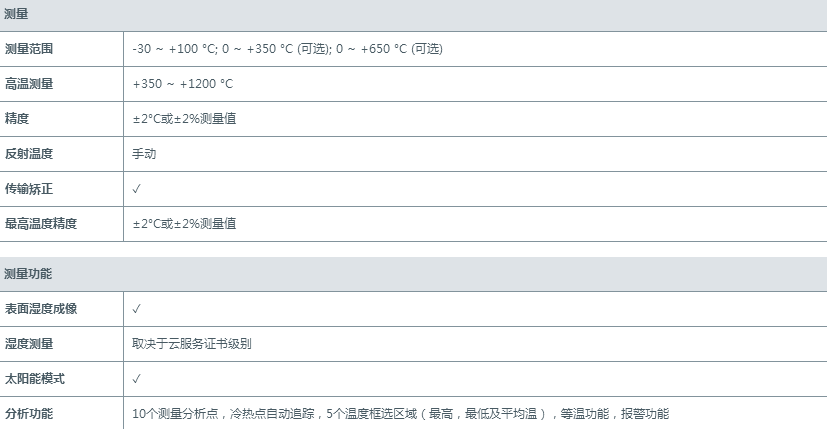Viewport: 827px width, 429px height.
Task: Select the 最高温度精度 row label
Action: pyautogui.click(x=41, y=224)
